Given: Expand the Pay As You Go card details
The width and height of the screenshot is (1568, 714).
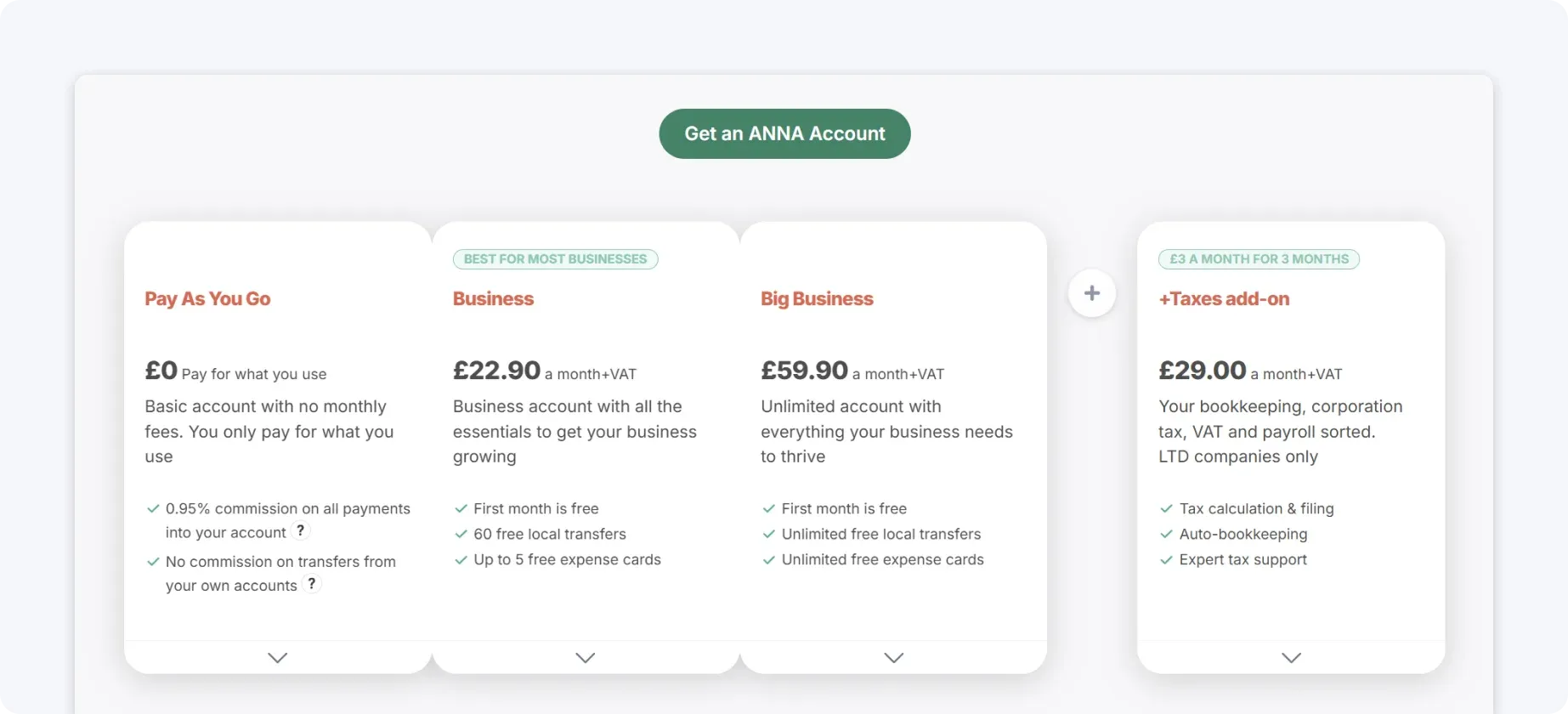Looking at the screenshot, I should [x=277, y=657].
